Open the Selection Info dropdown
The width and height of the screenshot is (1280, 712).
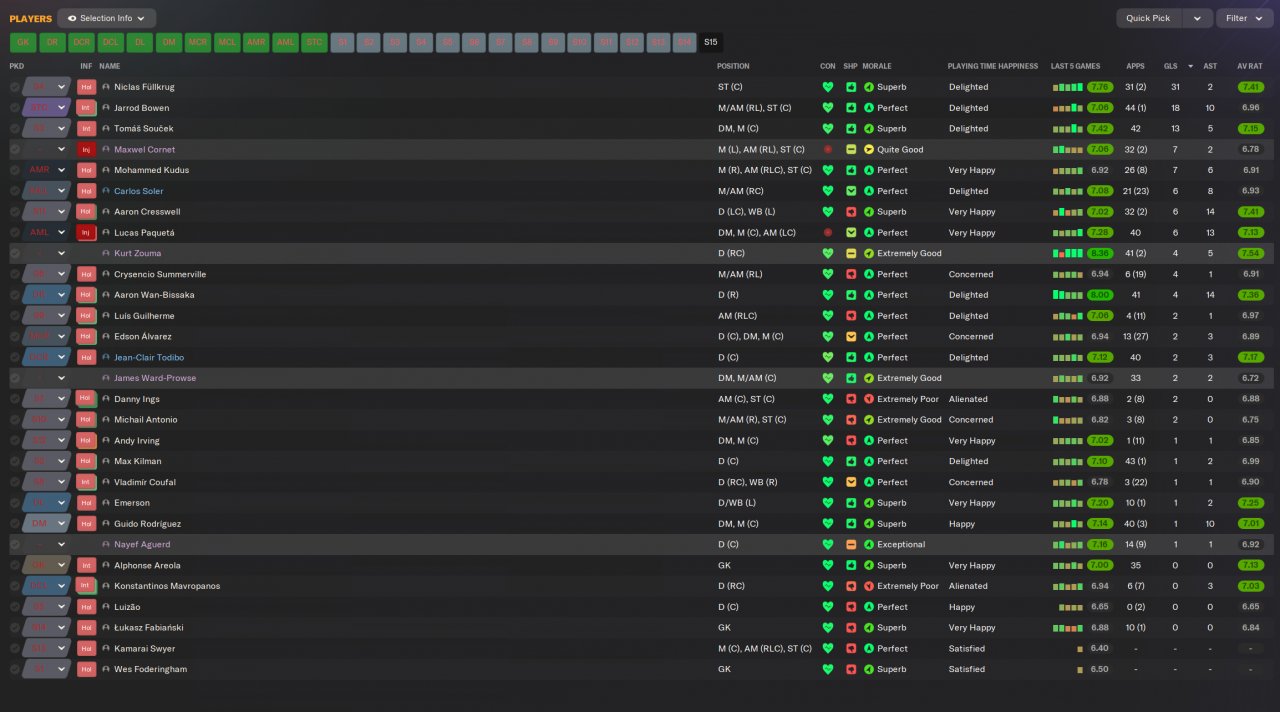click(x=107, y=18)
